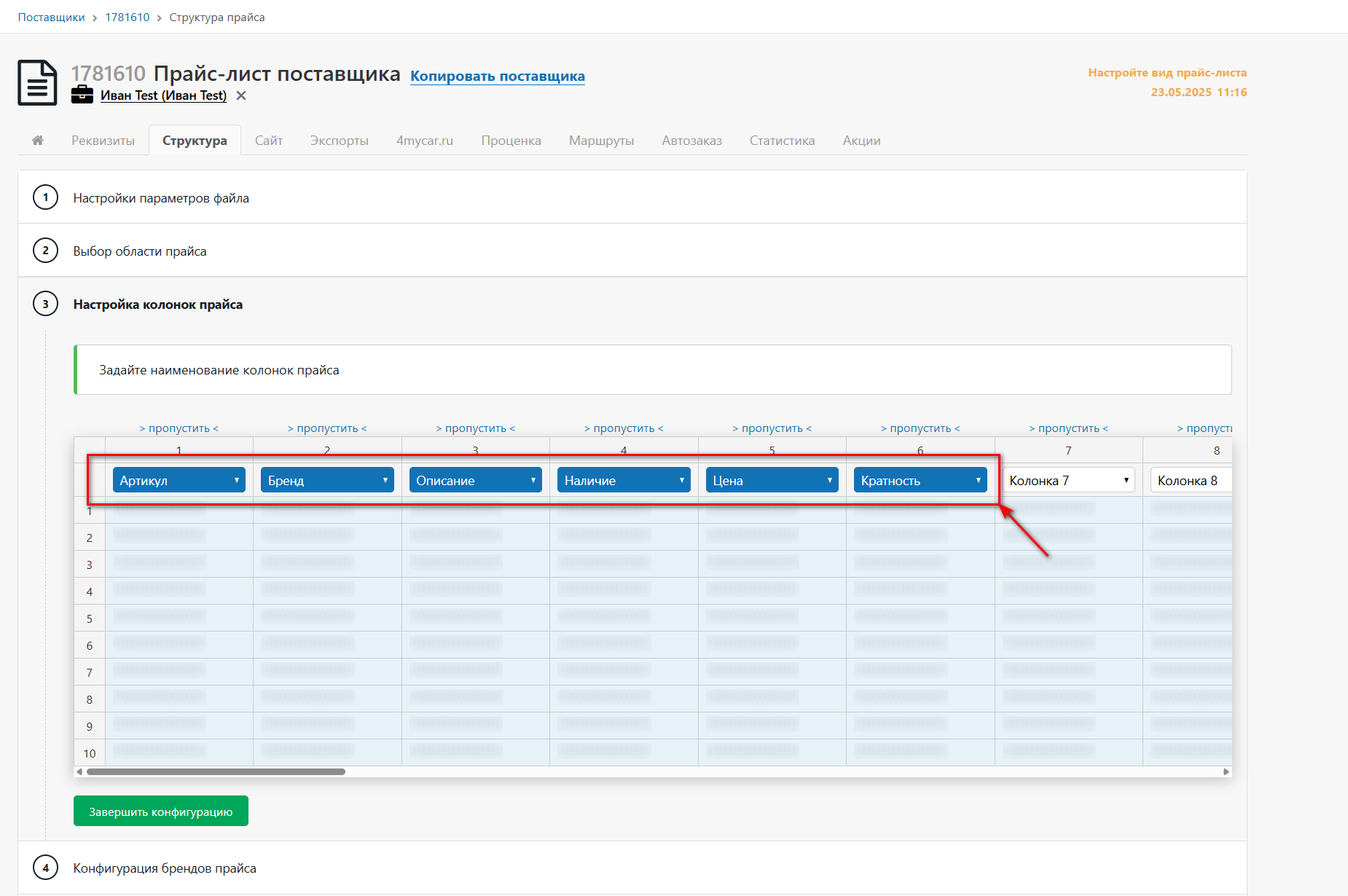Select table row number 10
The width and height of the screenshot is (1348, 896).
90,753
